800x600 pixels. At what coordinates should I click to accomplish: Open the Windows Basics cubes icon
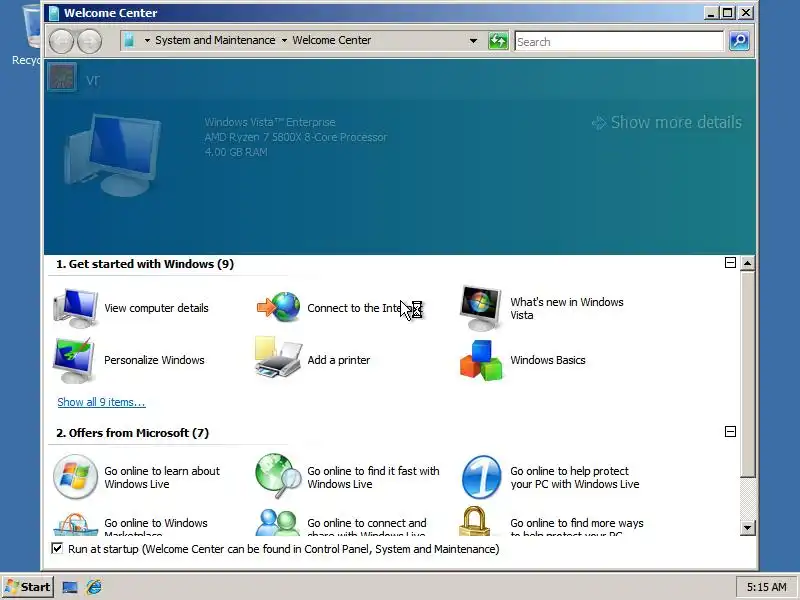(x=481, y=360)
